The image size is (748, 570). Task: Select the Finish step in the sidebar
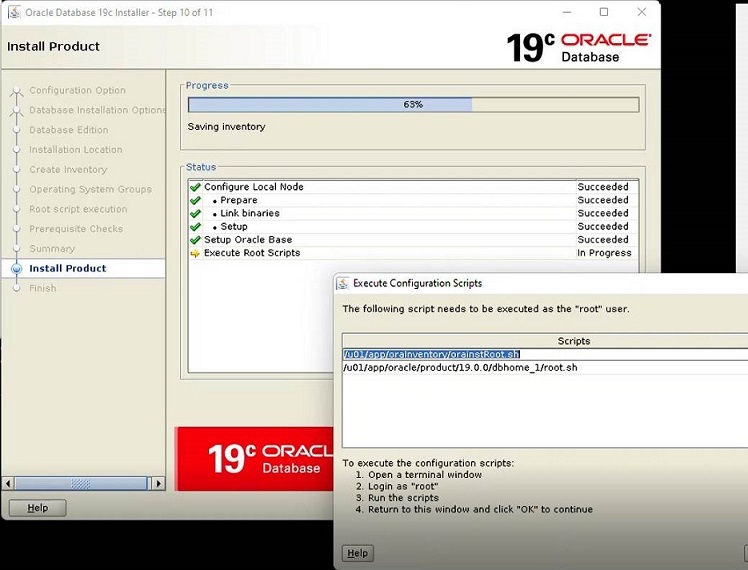point(43,288)
